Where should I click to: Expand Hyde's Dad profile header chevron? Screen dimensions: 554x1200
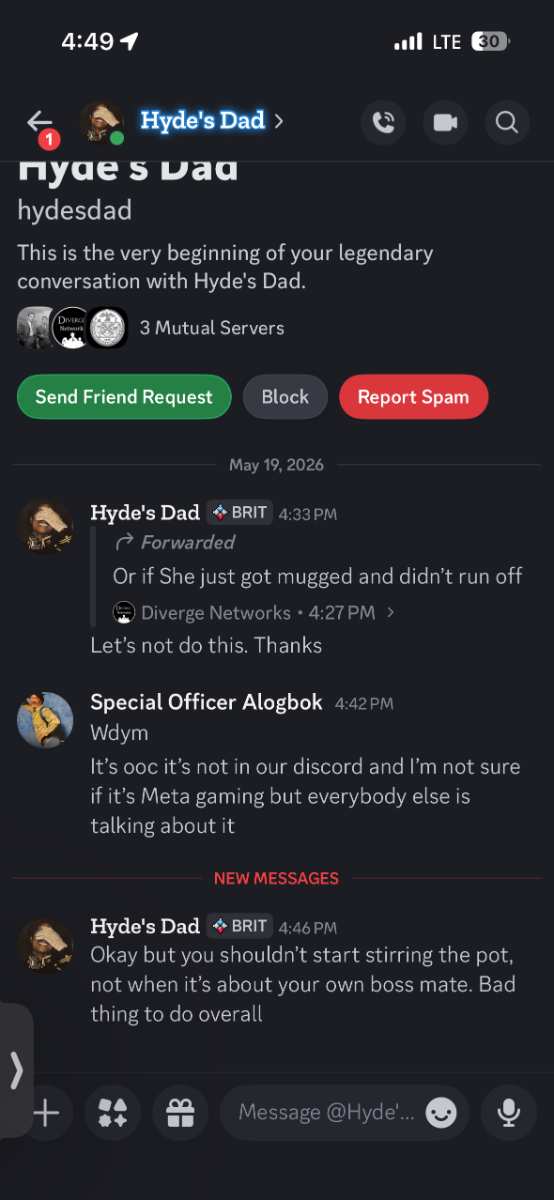click(279, 121)
